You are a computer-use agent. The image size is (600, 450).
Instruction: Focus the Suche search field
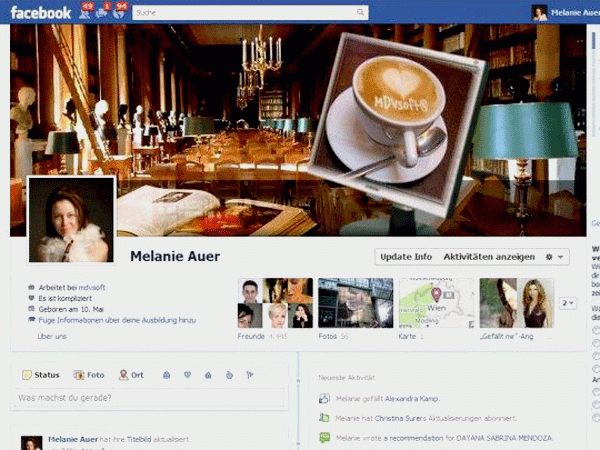pos(250,13)
